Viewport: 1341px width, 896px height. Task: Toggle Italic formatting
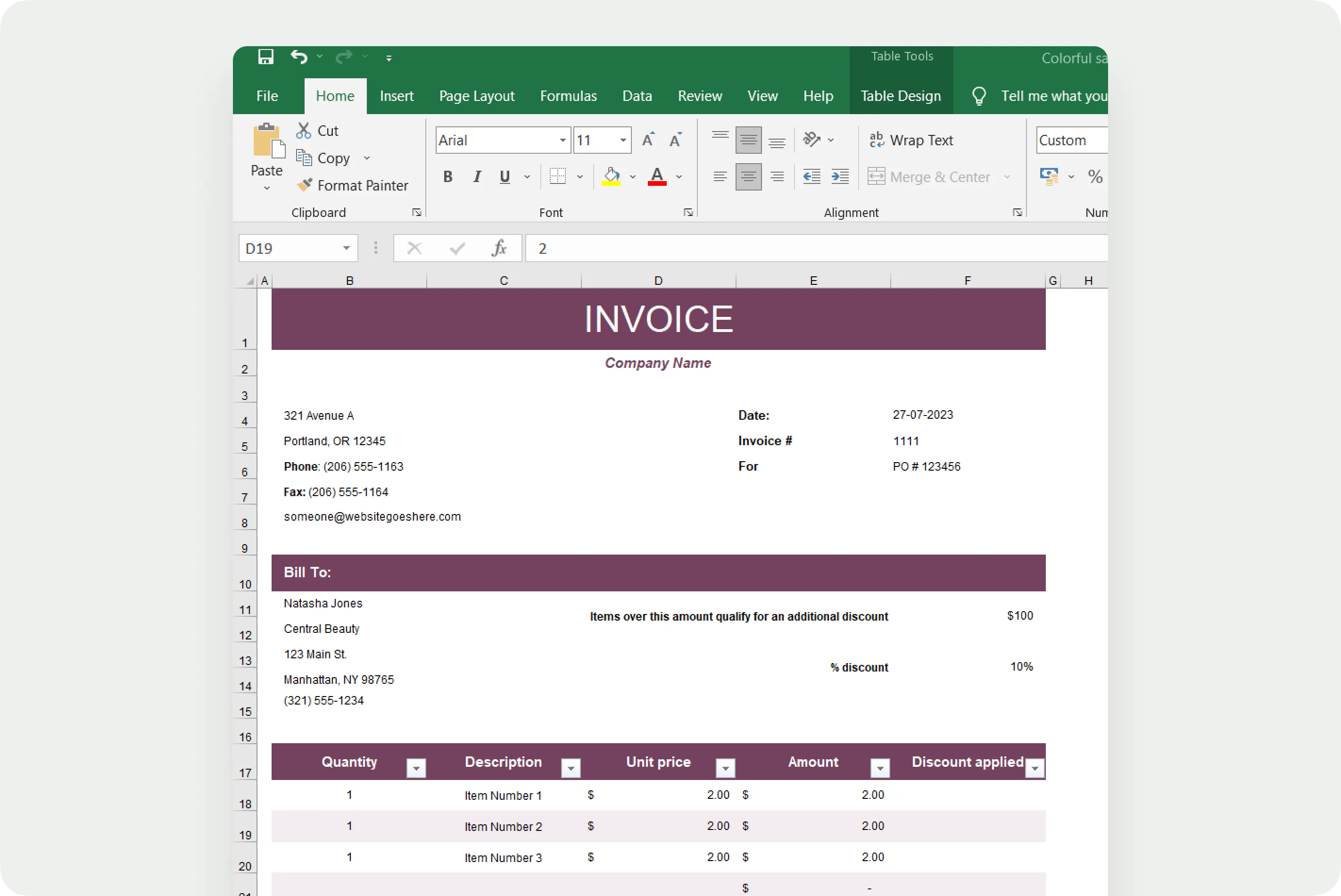477,176
